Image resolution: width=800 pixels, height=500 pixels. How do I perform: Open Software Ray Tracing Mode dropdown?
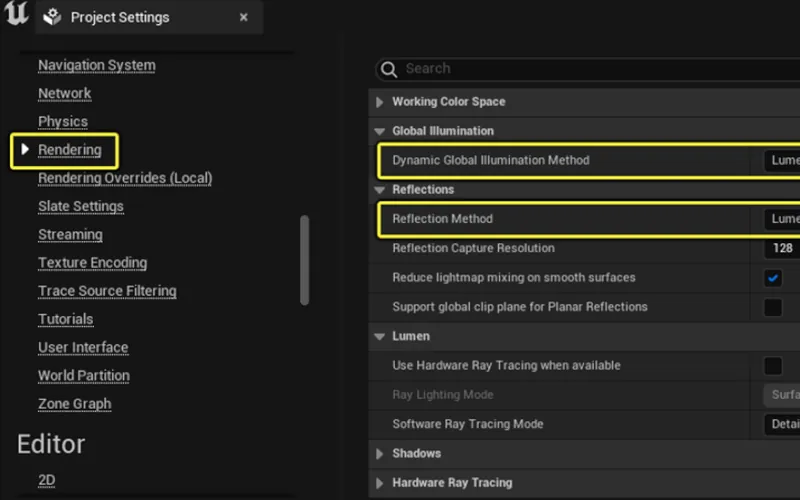[x=781, y=424]
